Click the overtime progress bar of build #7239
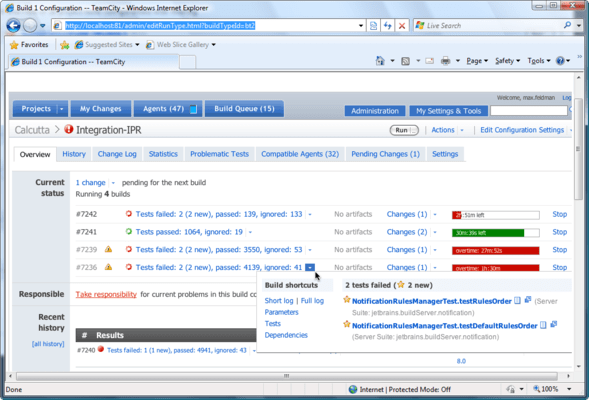The width and height of the screenshot is (589, 400). [495, 251]
